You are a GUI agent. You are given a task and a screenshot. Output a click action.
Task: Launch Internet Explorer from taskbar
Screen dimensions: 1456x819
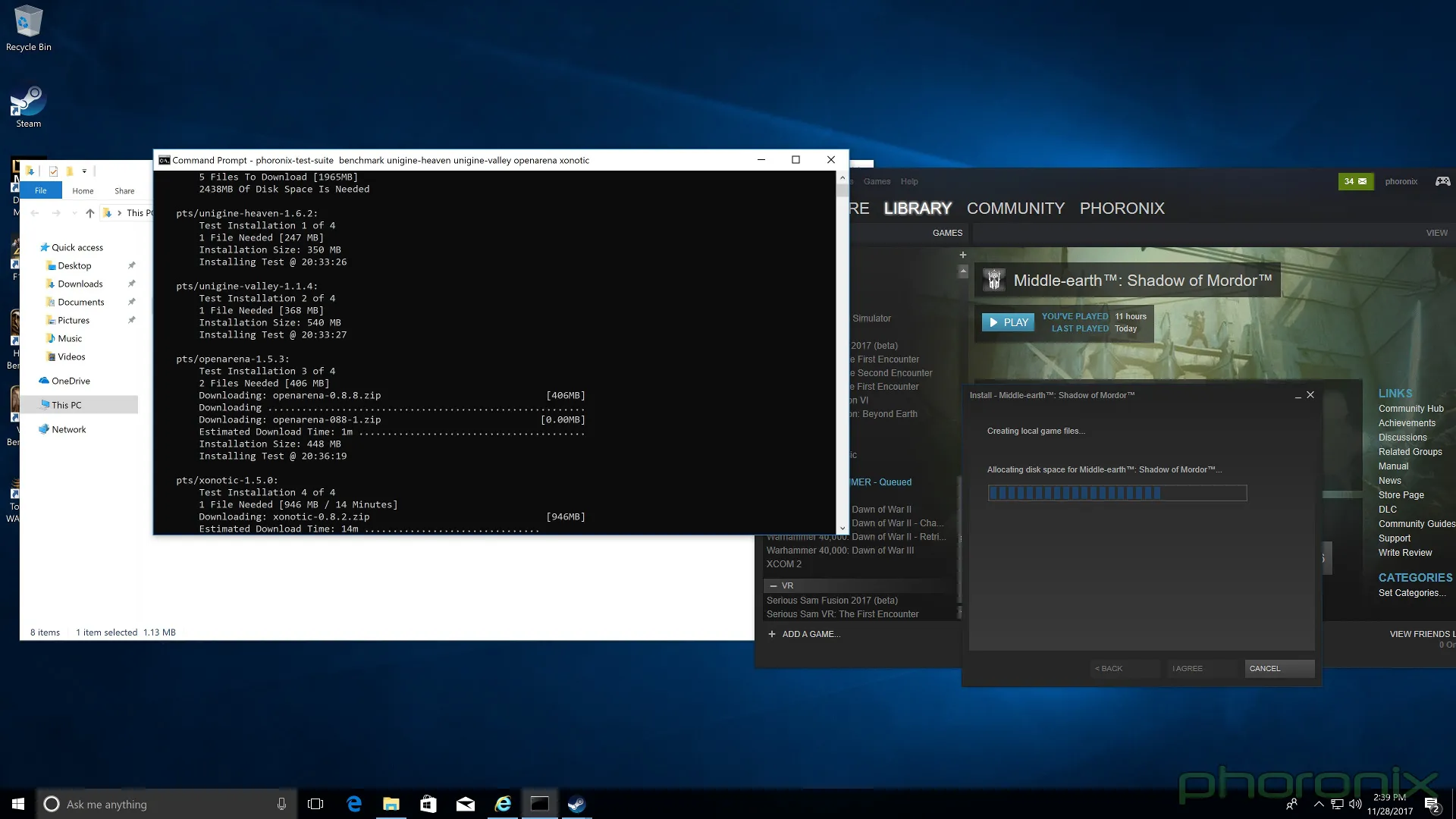[502, 804]
